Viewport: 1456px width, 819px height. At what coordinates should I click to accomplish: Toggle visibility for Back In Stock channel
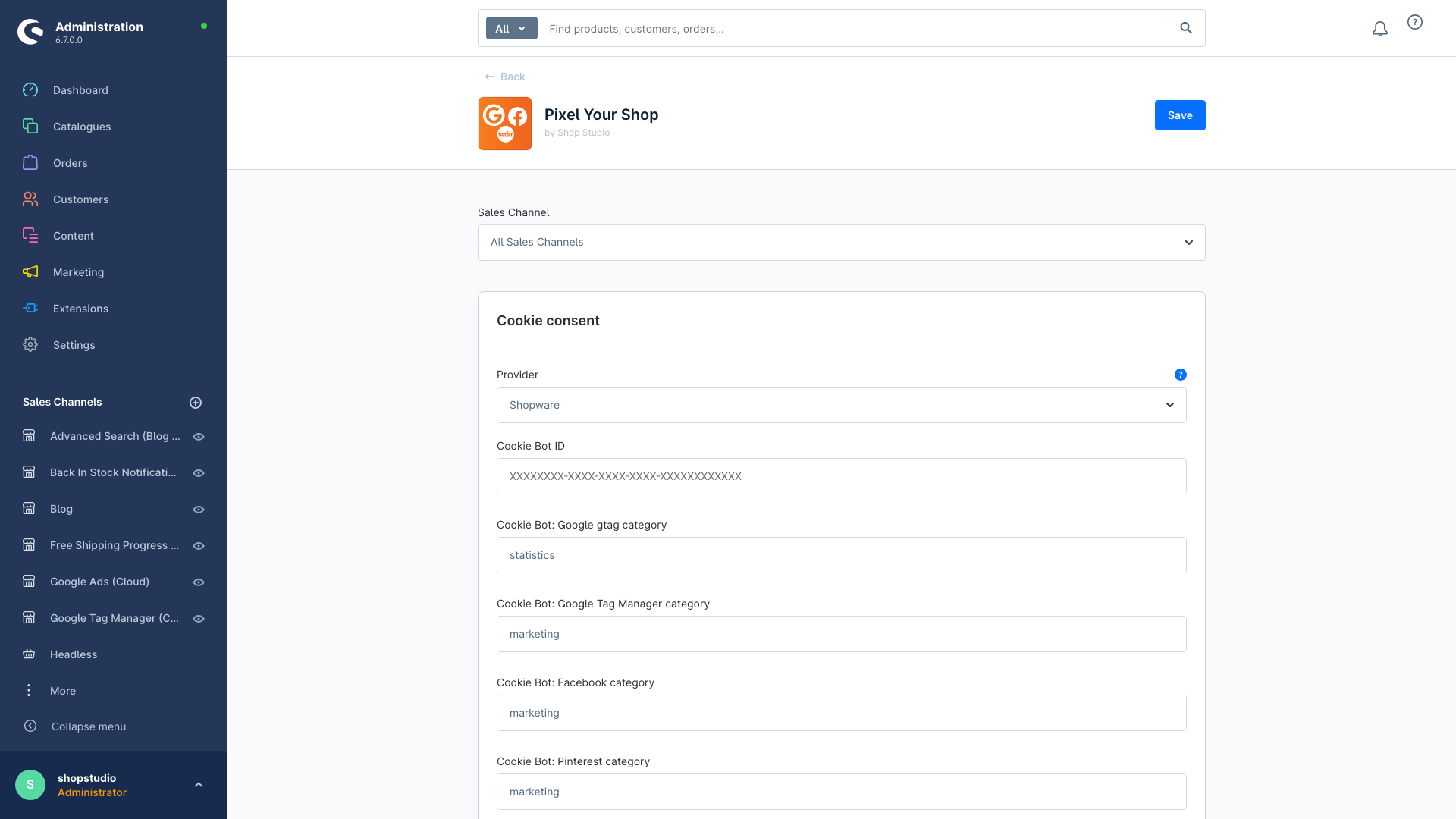click(x=199, y=473)
